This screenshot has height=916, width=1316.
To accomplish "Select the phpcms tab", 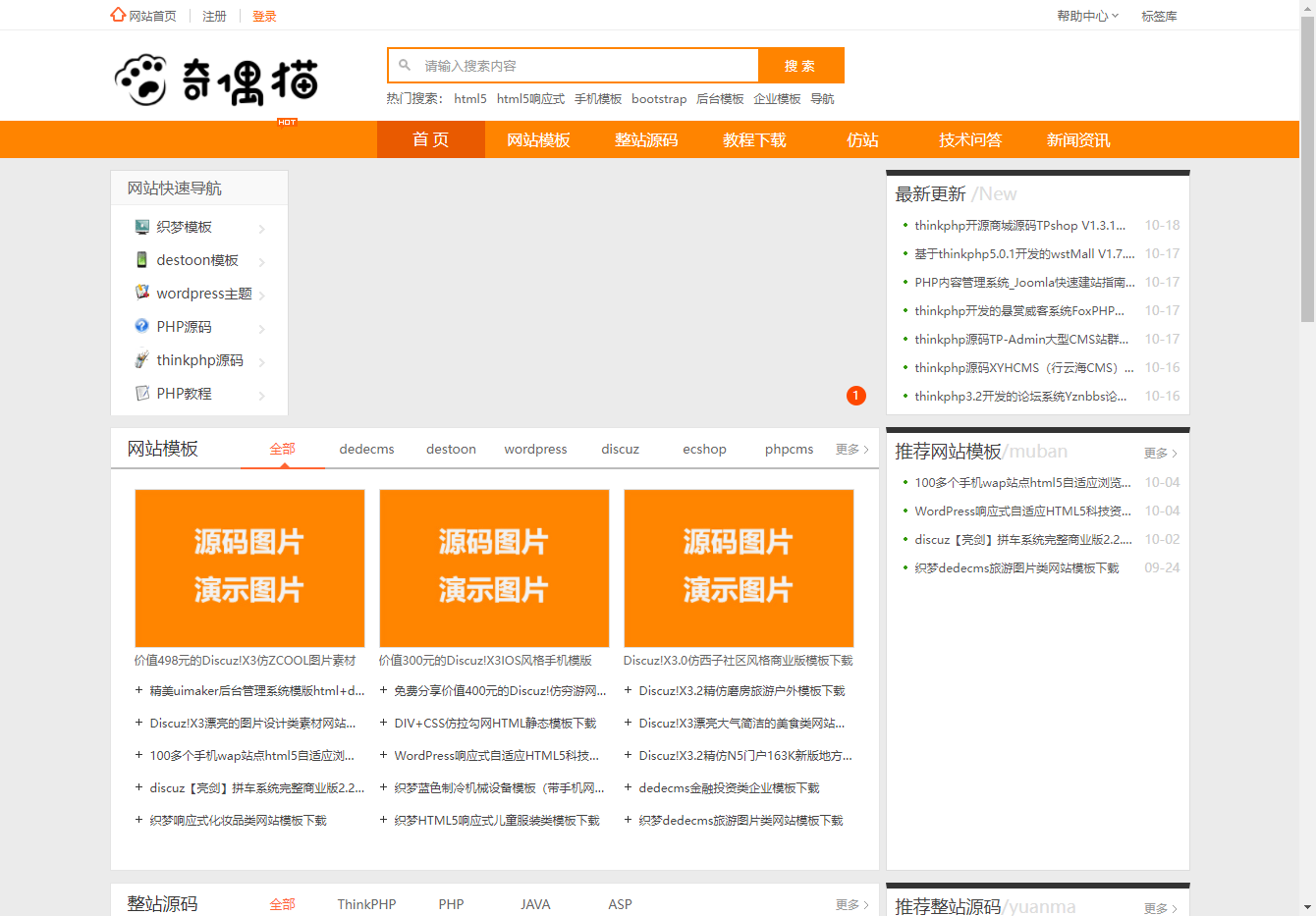I will point(790,449).
